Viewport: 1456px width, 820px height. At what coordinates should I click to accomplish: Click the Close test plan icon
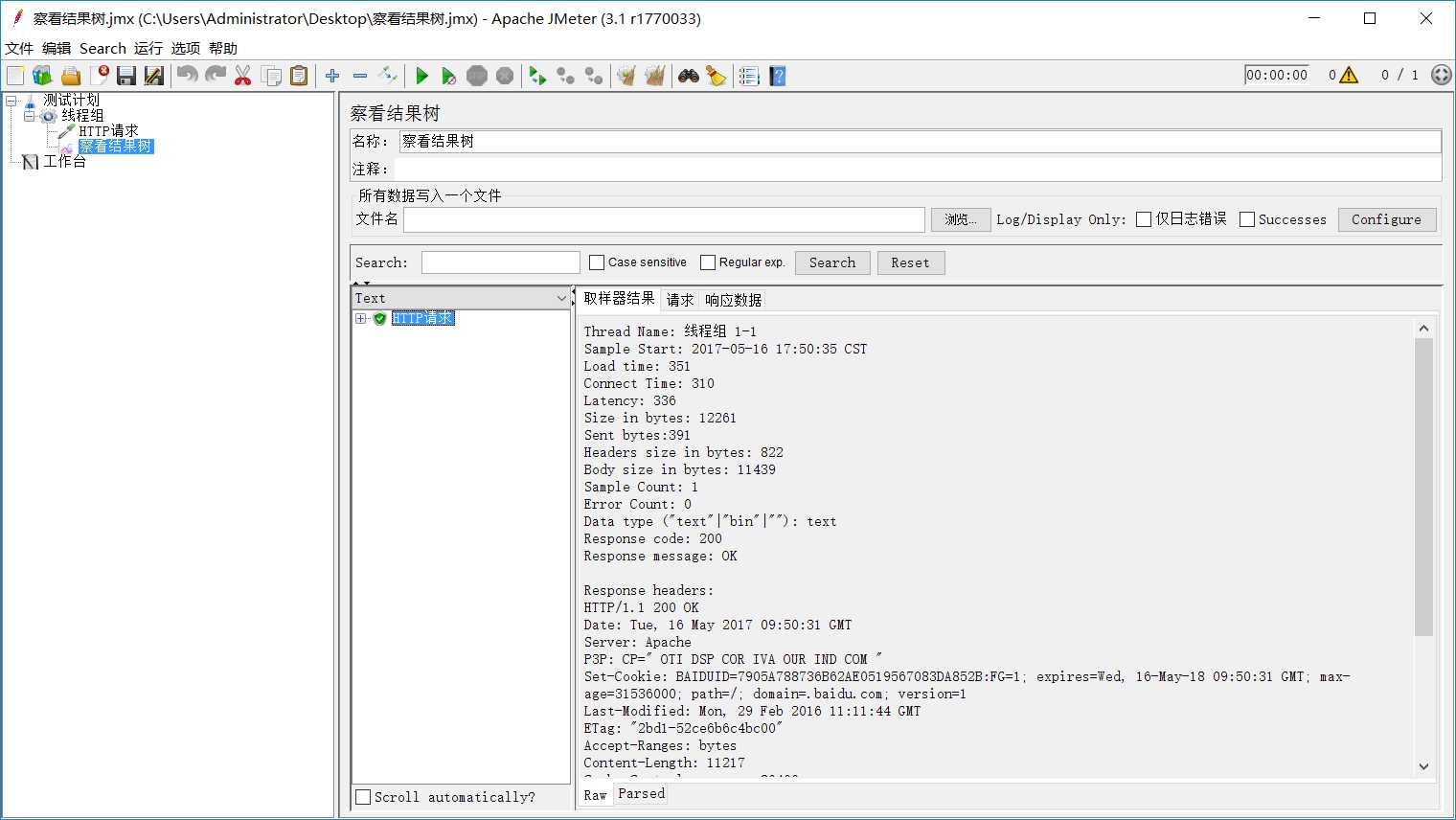tap(99, 76)
